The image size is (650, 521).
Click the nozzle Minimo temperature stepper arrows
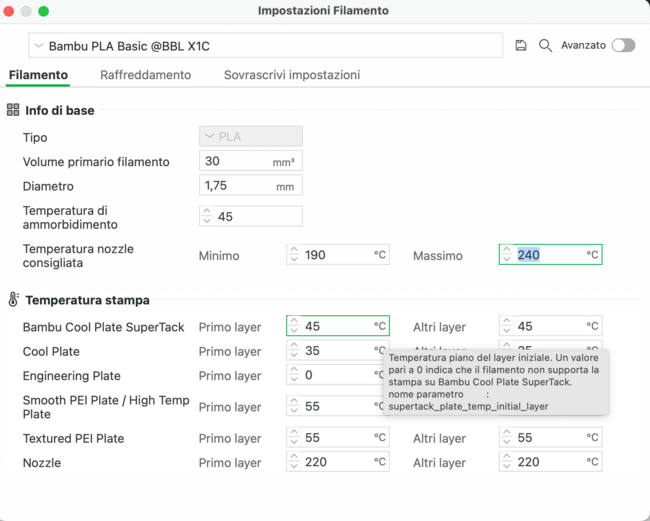[294, 255]
